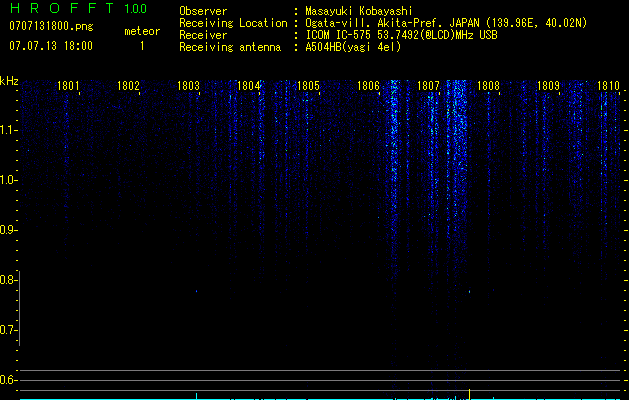Screen dimensions: 629x400
Task: Click the meteor label
Action: click(142, 31)
